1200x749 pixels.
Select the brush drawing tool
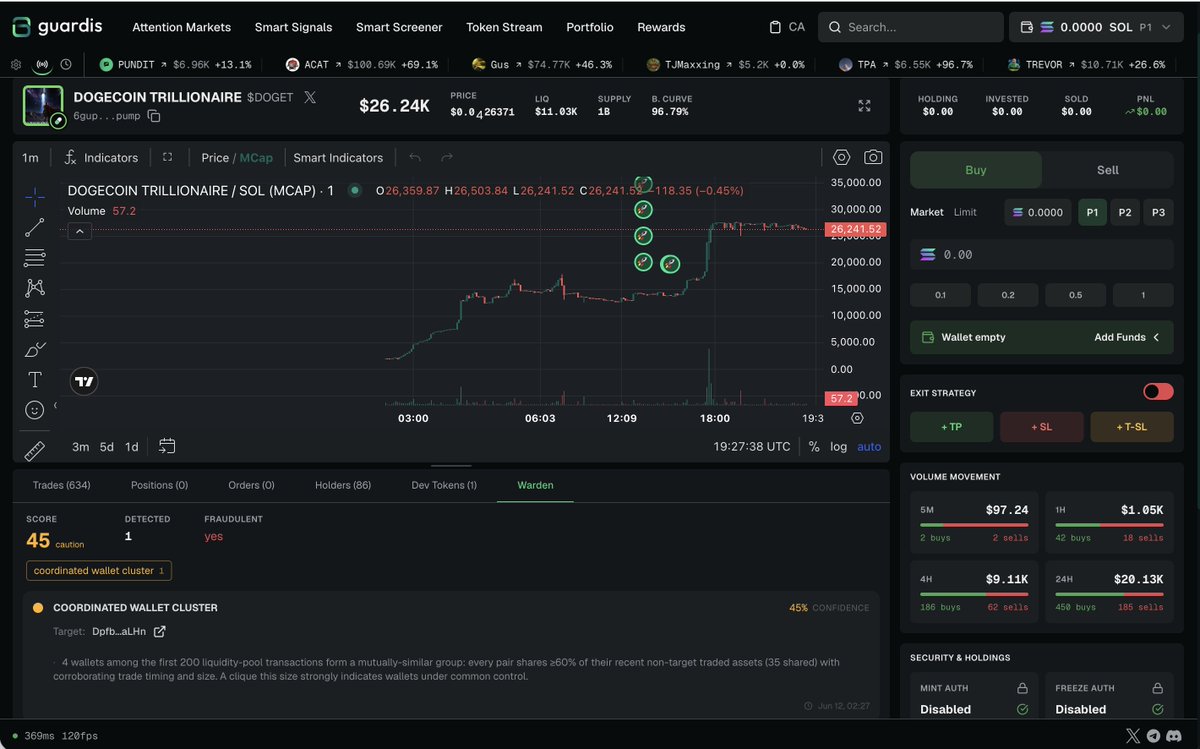point(35,349)
